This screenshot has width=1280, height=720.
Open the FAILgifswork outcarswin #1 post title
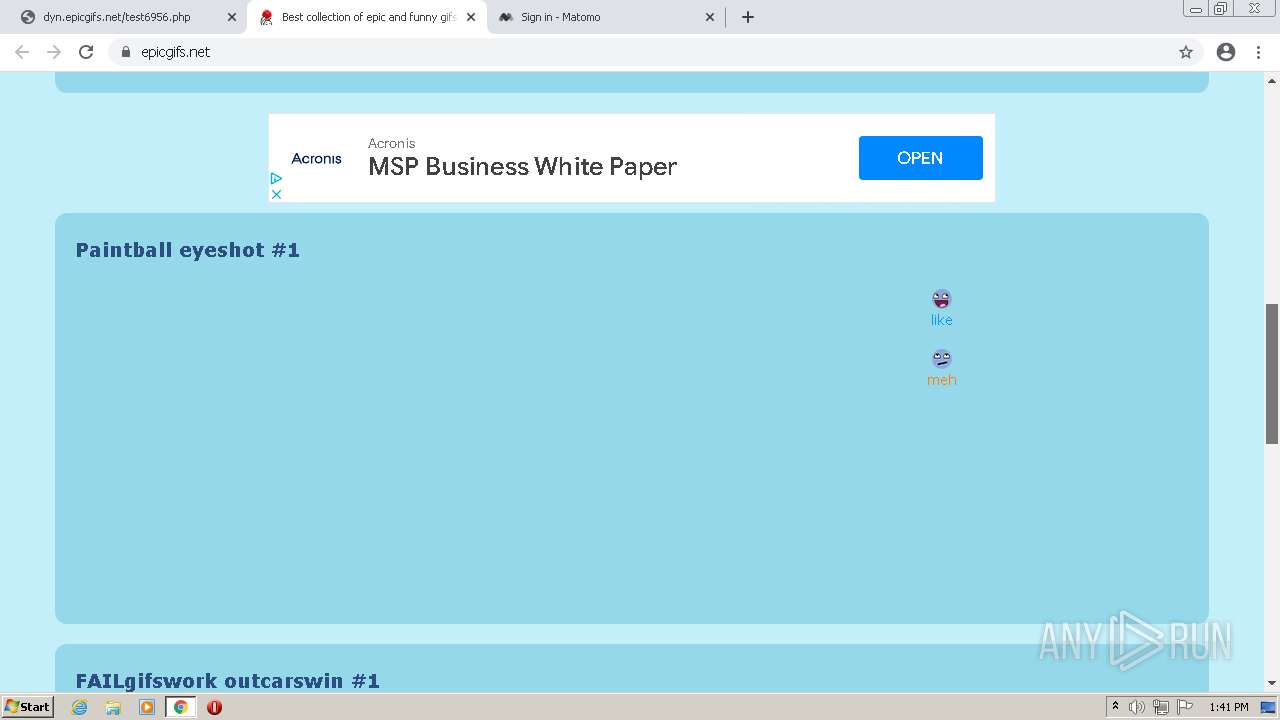tap(228, 681)
